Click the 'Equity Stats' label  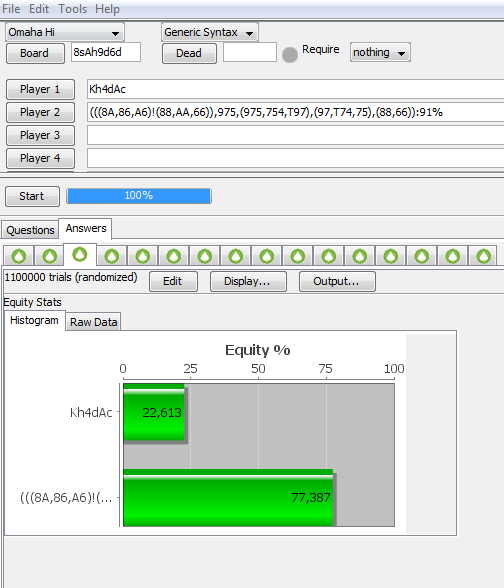click(32, 302)
